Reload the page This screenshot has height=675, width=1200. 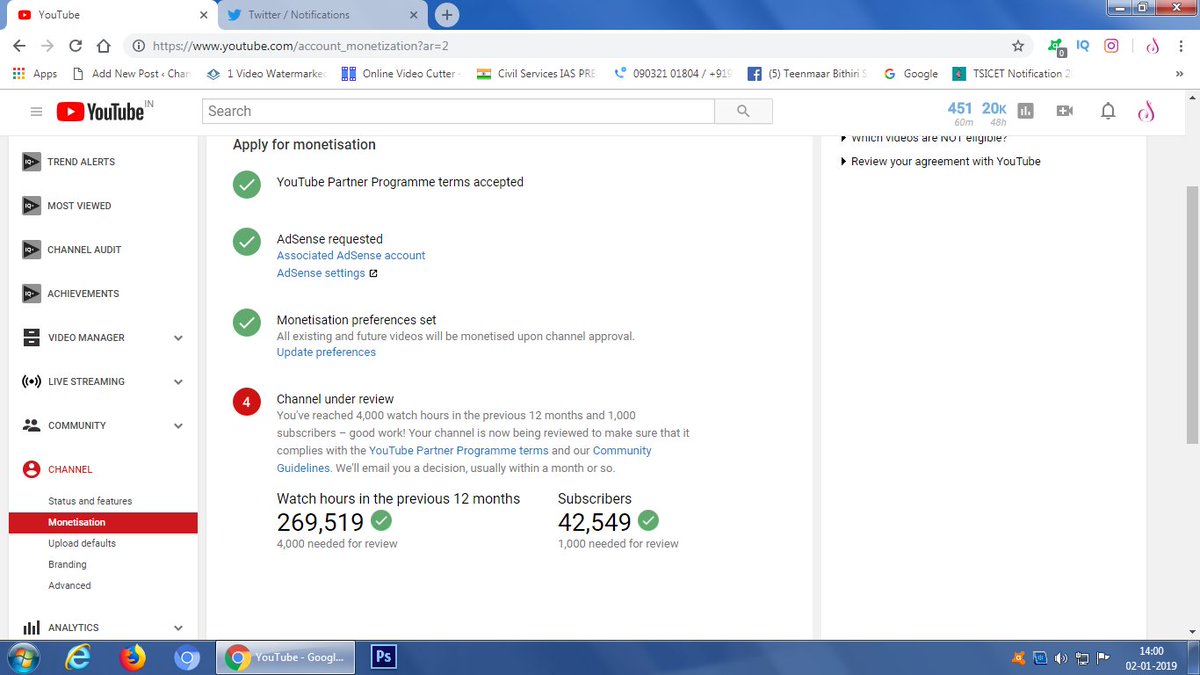75,46
